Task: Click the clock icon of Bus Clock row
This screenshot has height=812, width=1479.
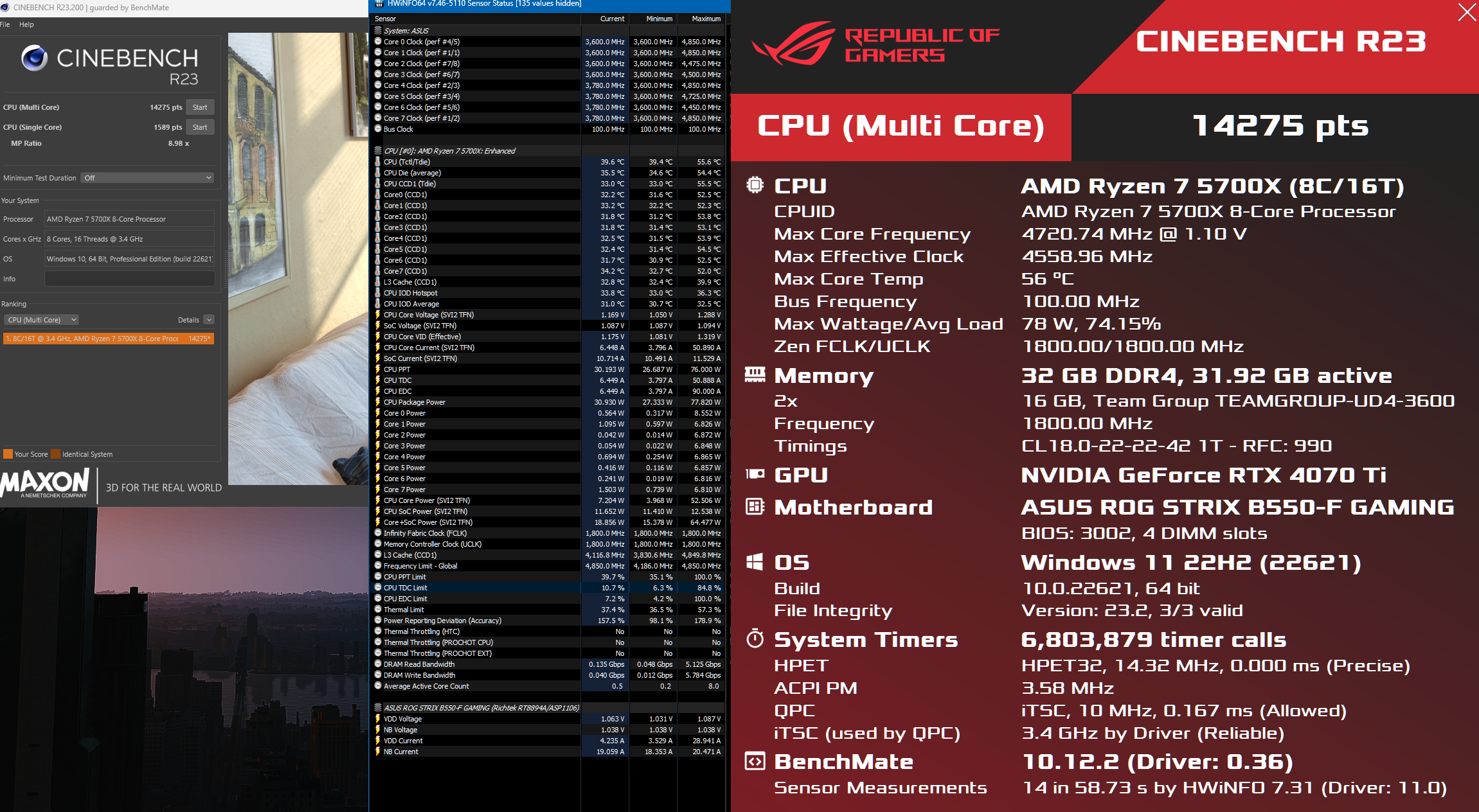Action: pos(378,129)
